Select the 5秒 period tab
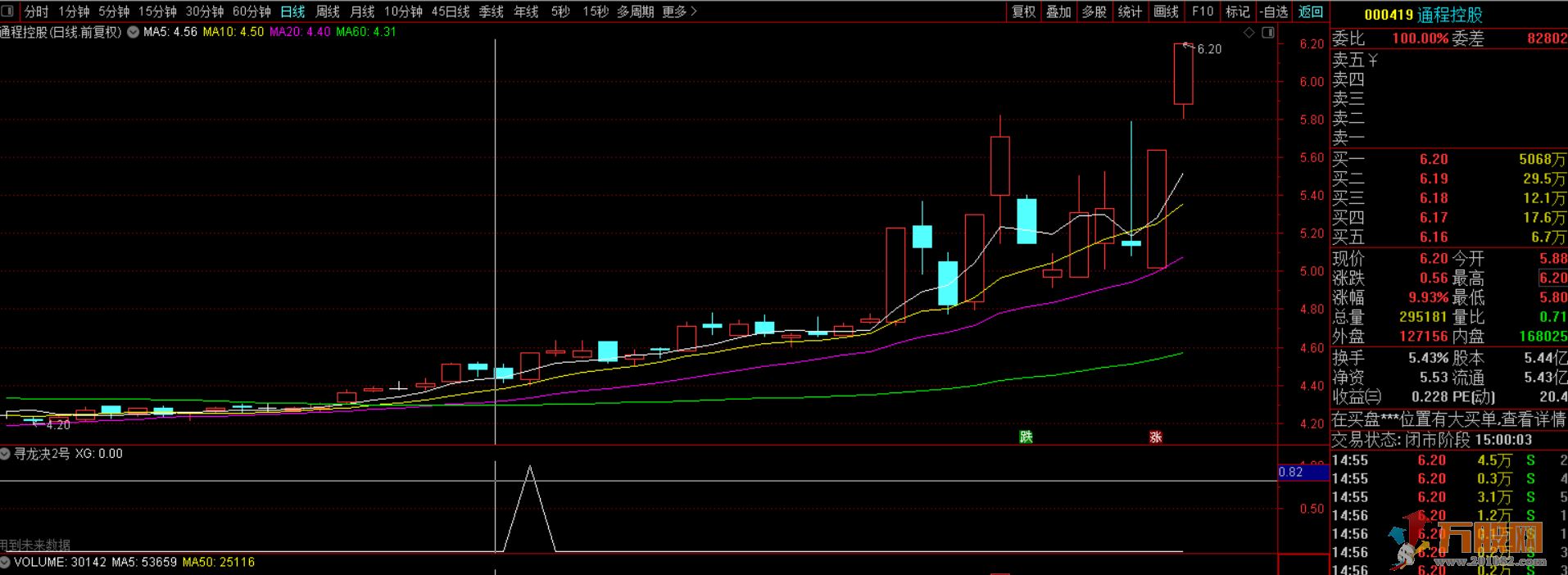 coord(560,11)
